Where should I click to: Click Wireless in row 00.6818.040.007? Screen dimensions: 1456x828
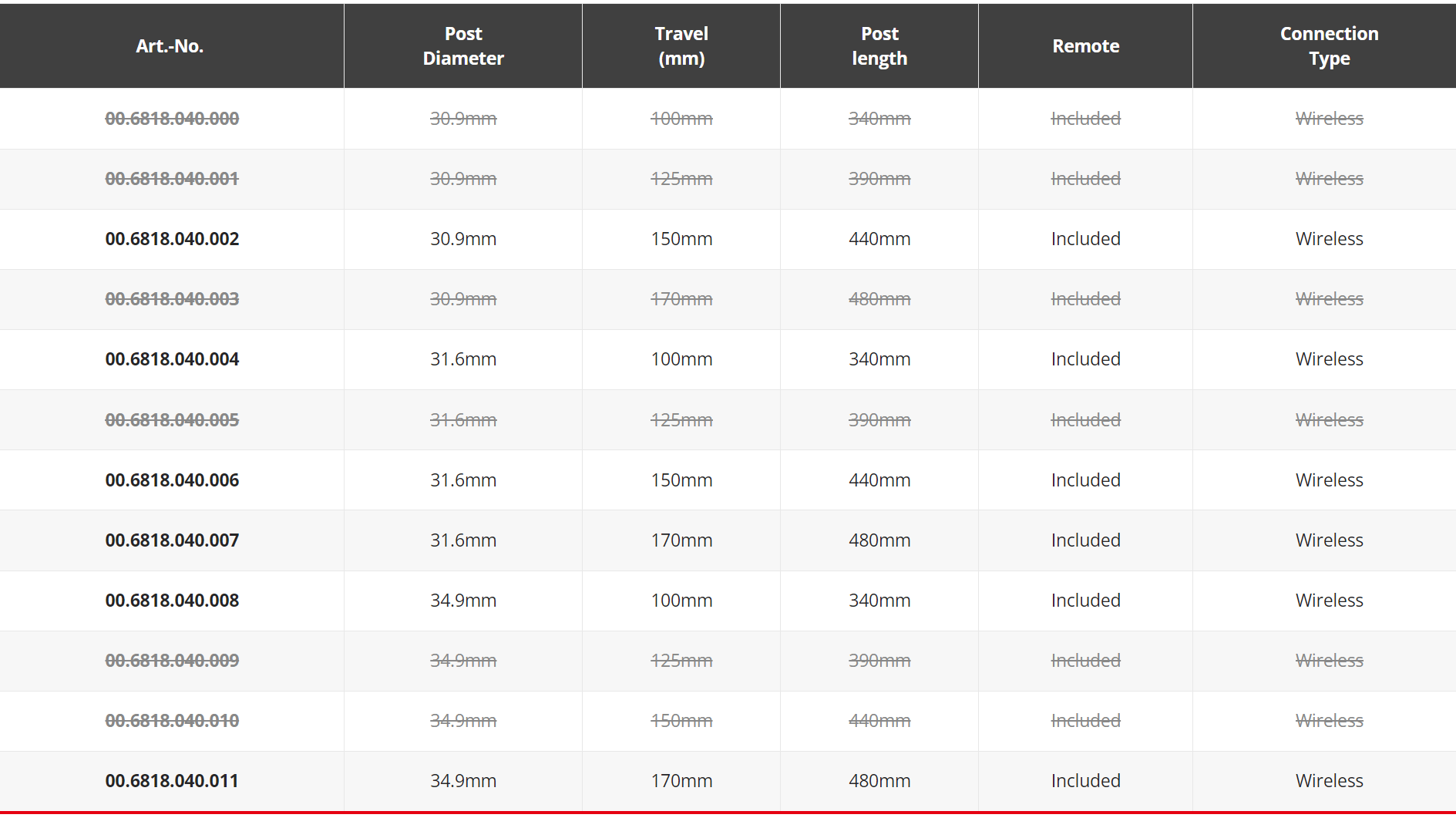[x=1329, y=540]
